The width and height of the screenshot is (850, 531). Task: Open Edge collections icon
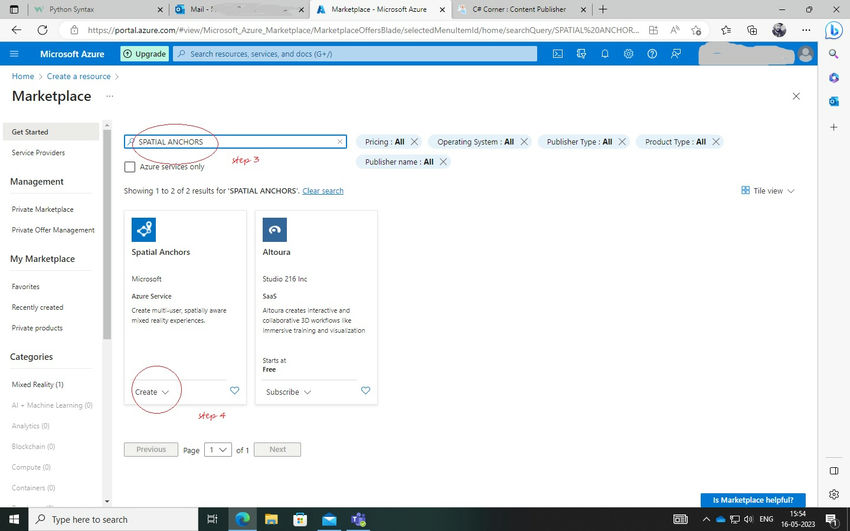752,30
